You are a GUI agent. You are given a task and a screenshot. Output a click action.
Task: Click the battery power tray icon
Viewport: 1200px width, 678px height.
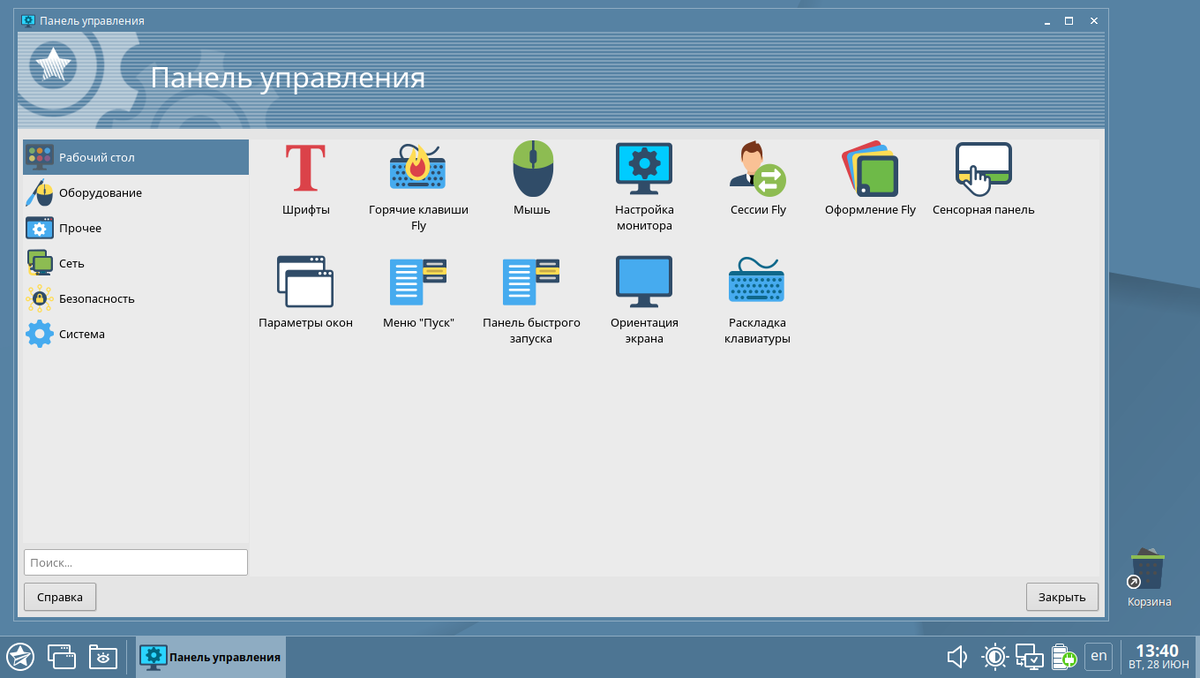[1063, 656]
